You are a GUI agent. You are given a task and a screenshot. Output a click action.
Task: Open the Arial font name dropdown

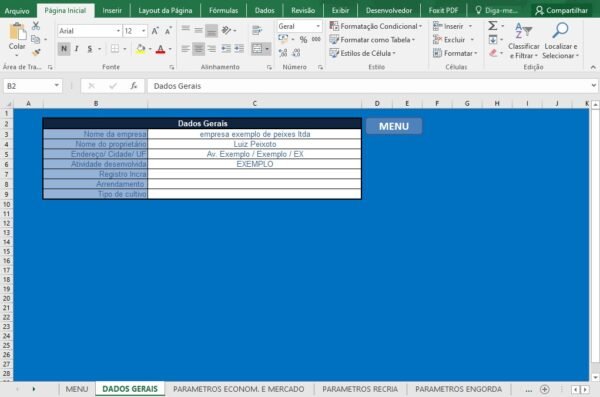118,31
